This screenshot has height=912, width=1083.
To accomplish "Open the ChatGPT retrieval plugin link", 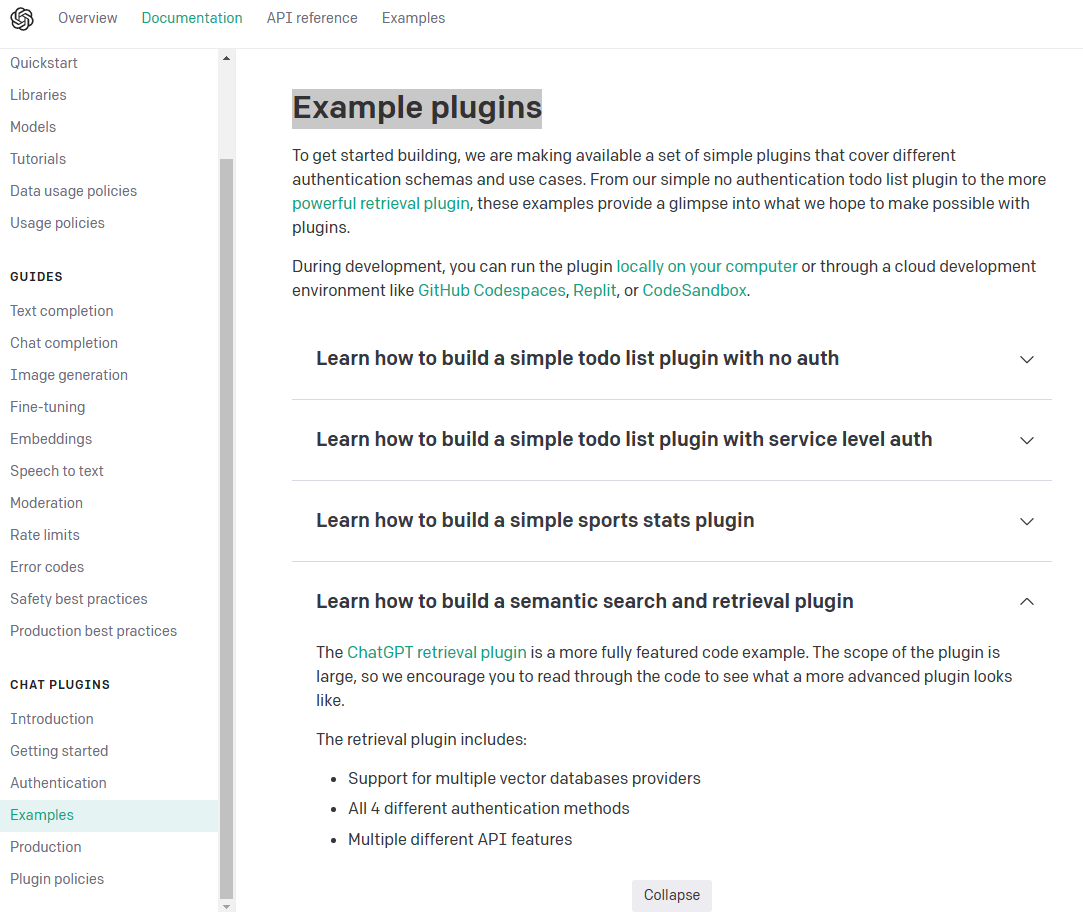I will point(437,652).
